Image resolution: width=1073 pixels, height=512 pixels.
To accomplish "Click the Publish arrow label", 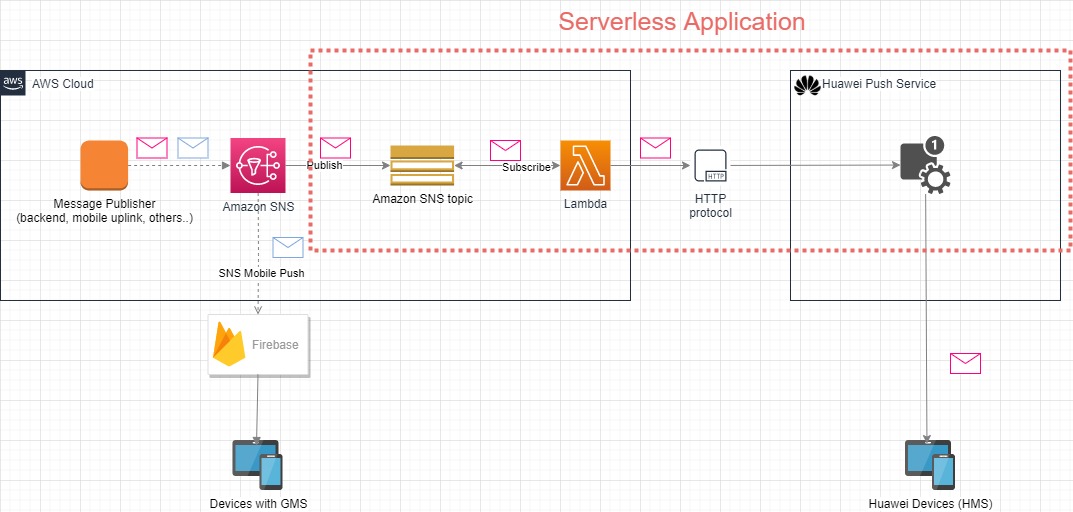I will [x=324, y=166].
